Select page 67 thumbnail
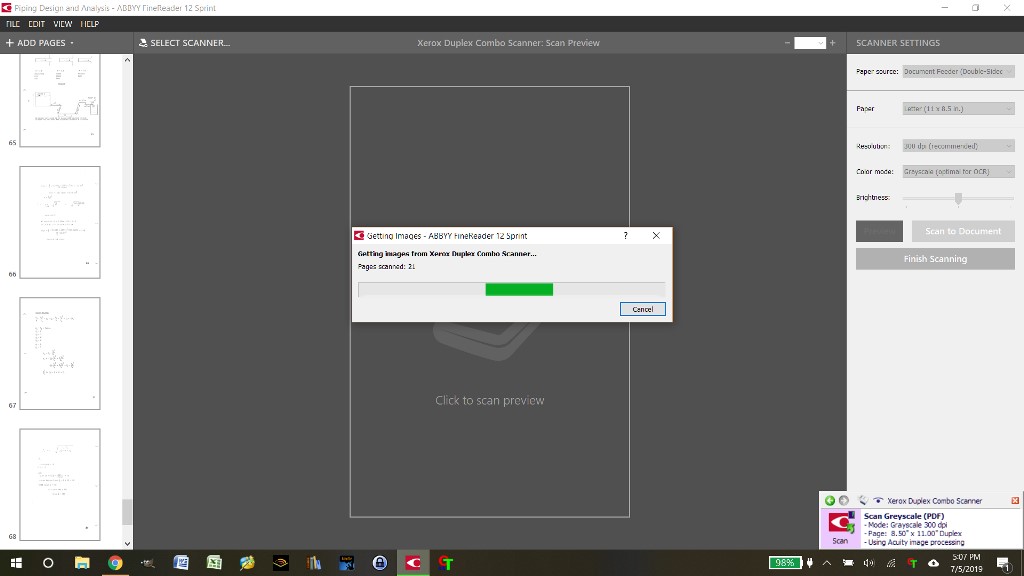 coord(59,353)
